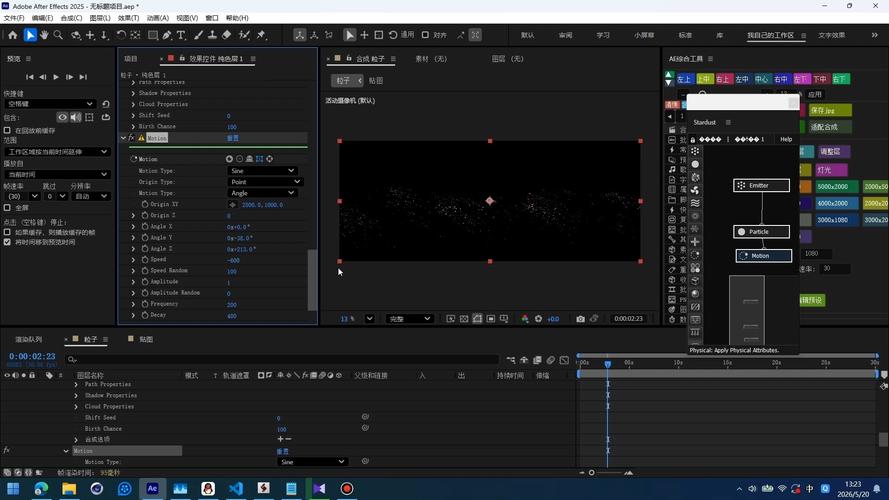Choose the Zoom magnifier tool
Screen dimensions: 889x500
[58, 35]
